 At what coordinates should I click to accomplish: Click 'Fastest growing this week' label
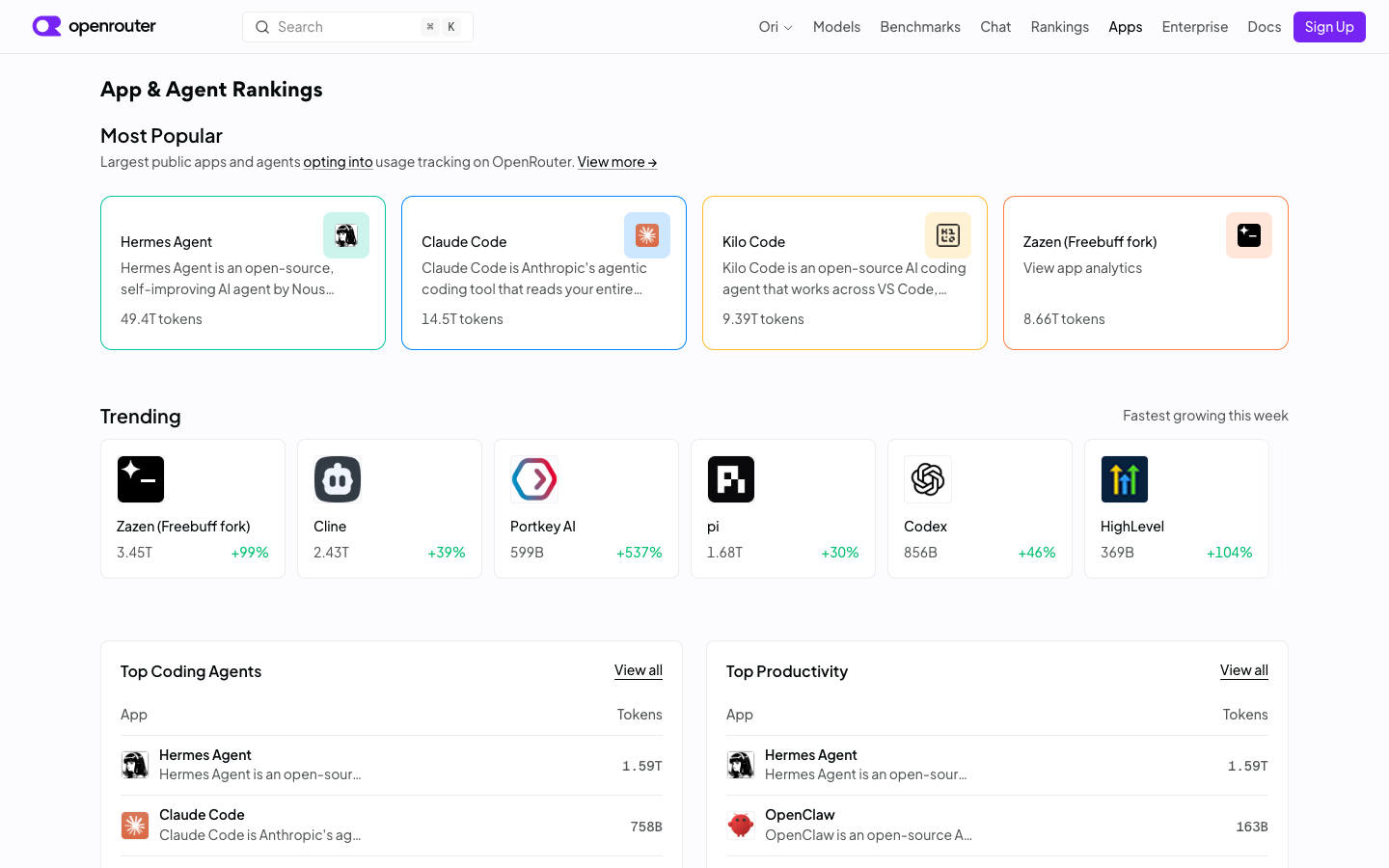click(x=1206, y=416)
